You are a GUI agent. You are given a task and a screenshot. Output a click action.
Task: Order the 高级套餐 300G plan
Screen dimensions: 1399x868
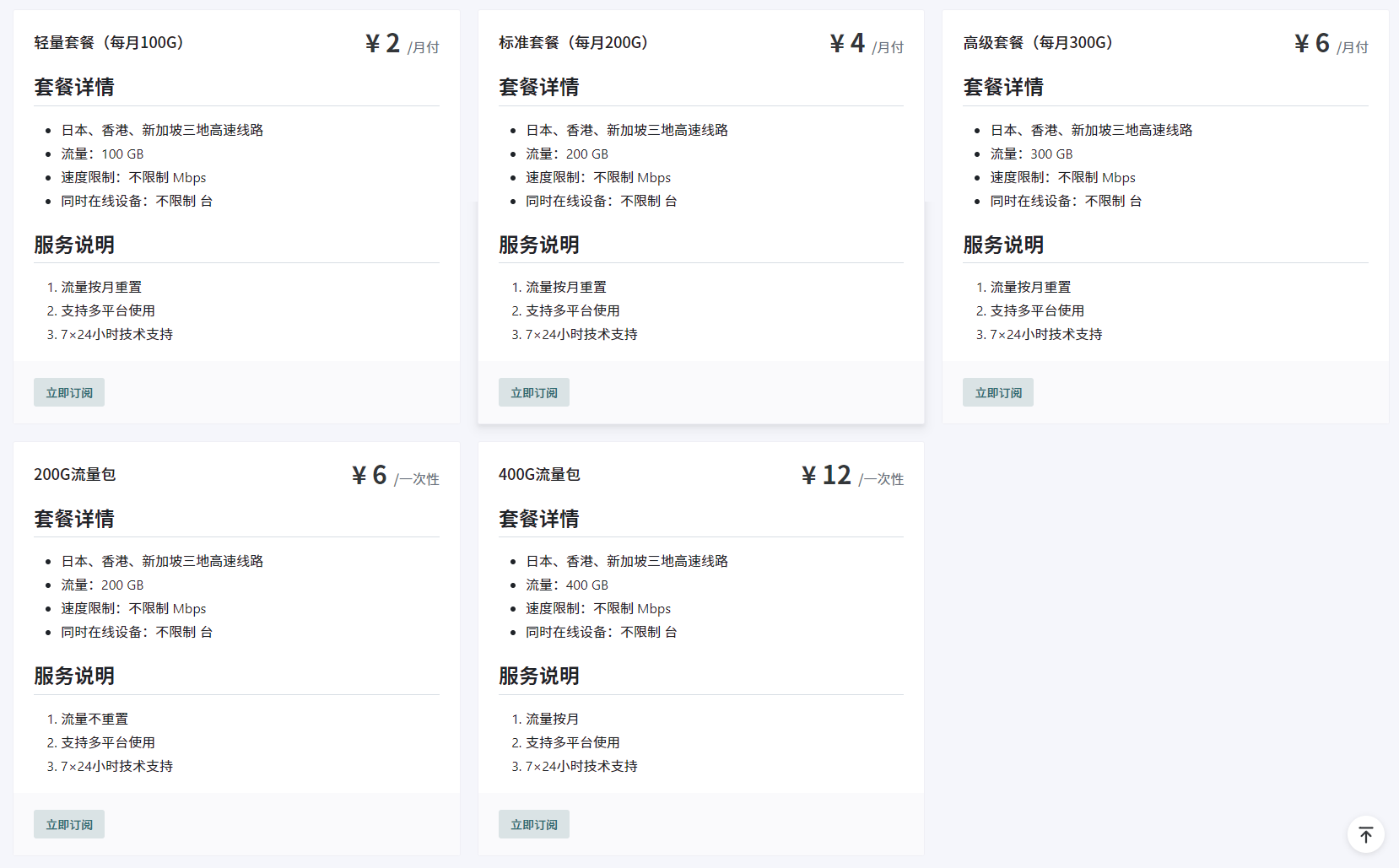[997, 392]
